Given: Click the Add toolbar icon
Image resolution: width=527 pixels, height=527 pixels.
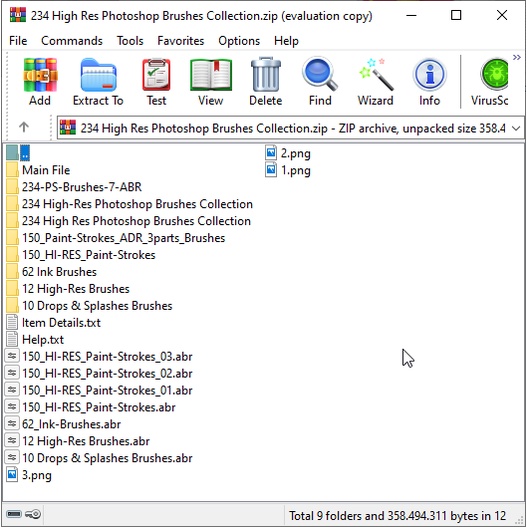Looking at the screenshot, I should 40,75.
